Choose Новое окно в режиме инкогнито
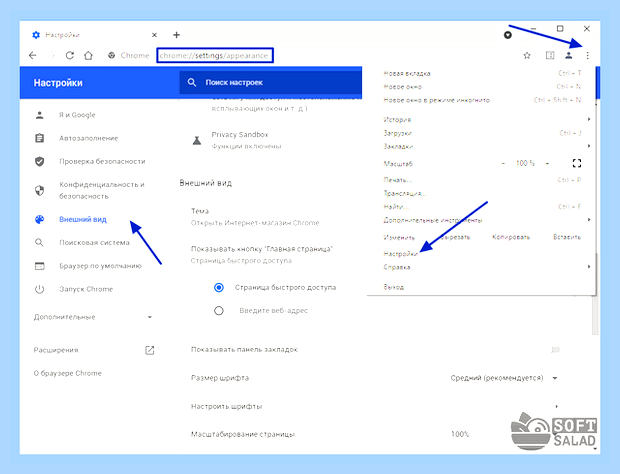The image size is (620, 474). click(437, 100)
